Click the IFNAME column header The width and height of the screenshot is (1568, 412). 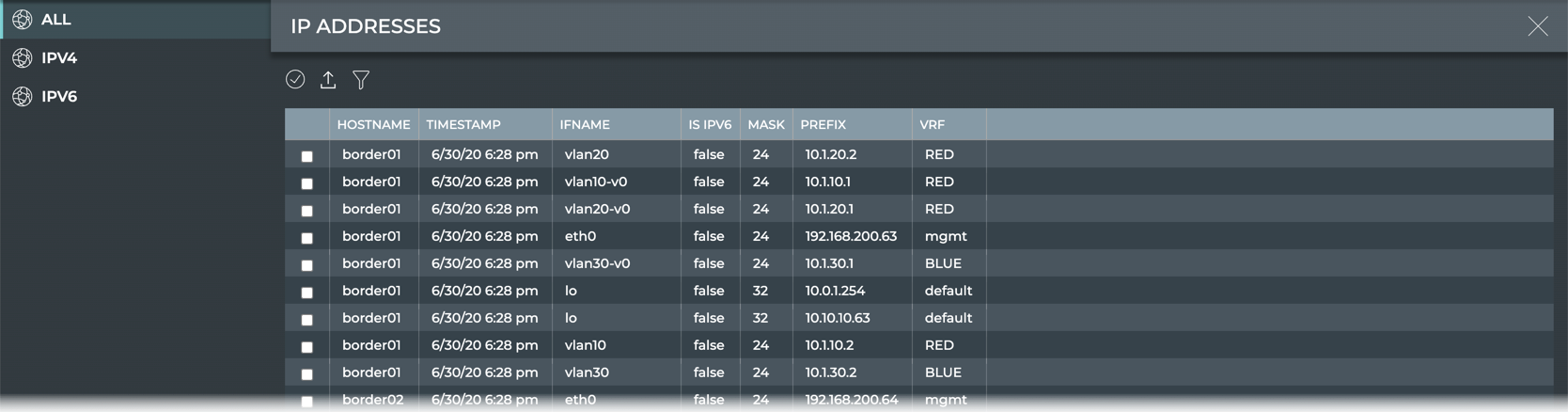click(x=585, y=125)
